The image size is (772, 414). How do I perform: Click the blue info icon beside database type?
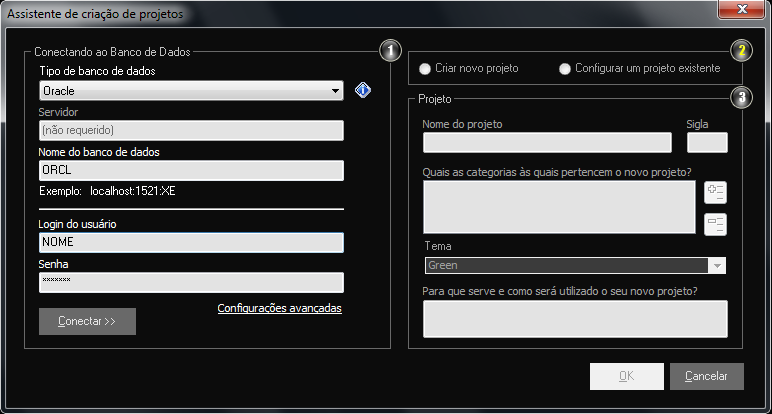[363, 91]
